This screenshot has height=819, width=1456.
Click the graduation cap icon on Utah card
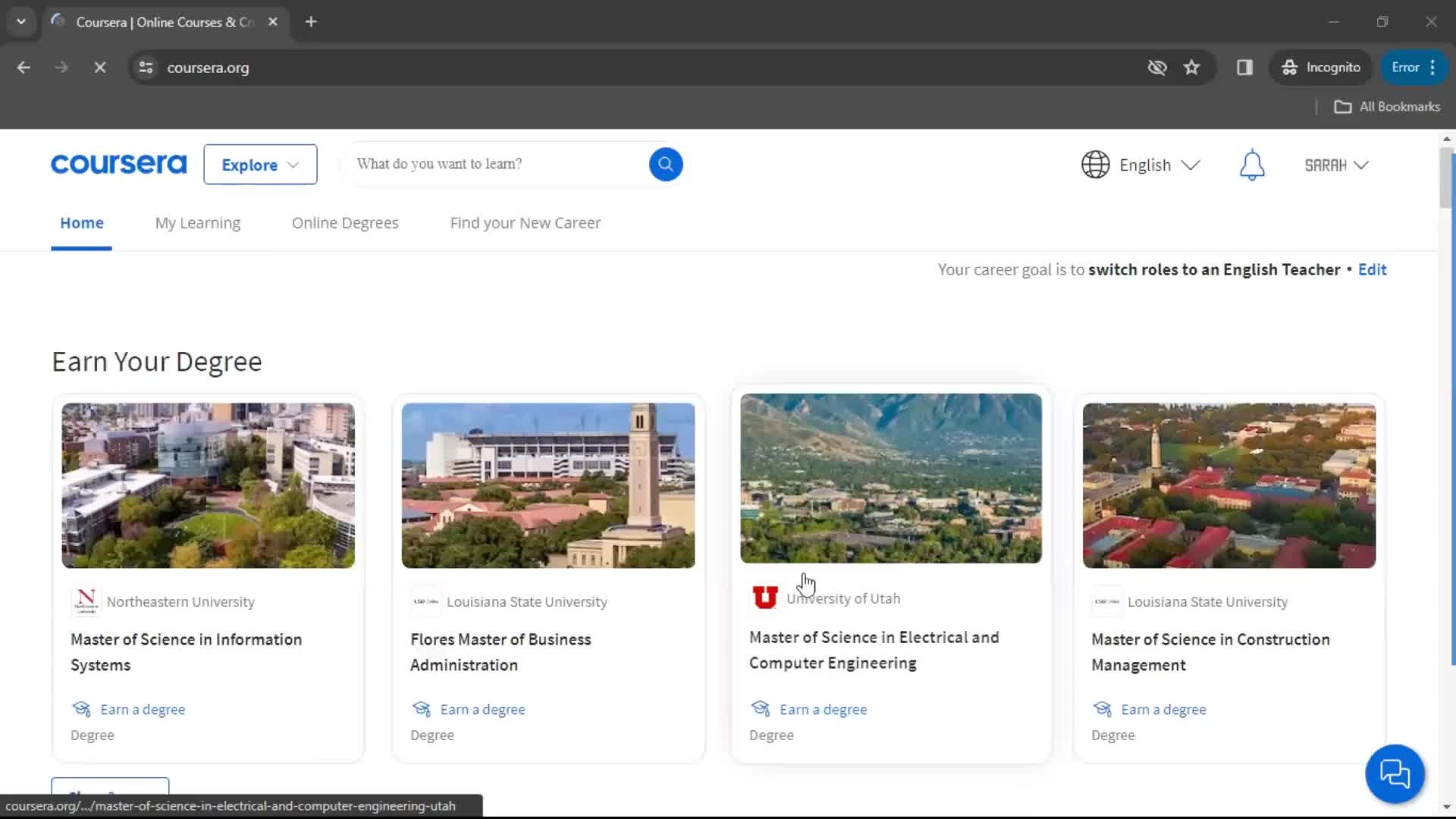click(760, 708)
